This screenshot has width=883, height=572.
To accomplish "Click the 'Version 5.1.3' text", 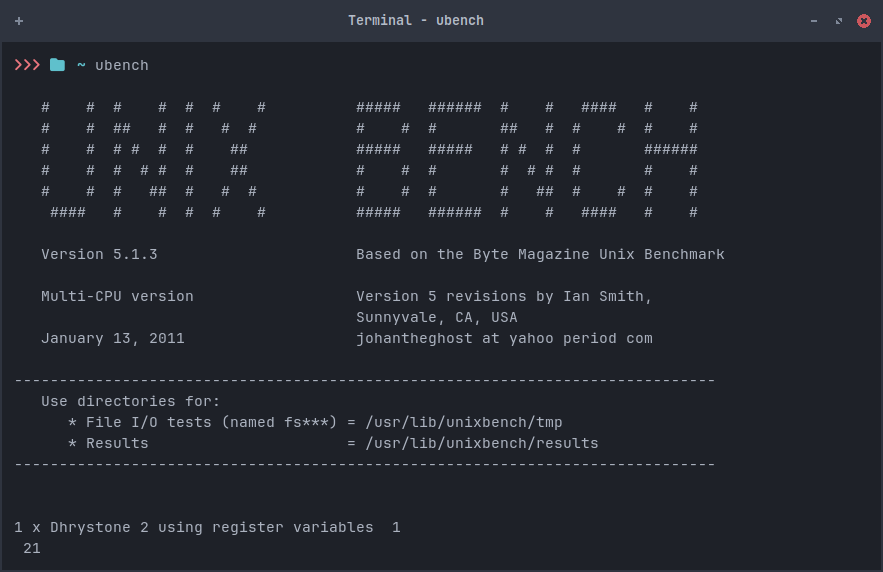I will [x=99, y=254].
